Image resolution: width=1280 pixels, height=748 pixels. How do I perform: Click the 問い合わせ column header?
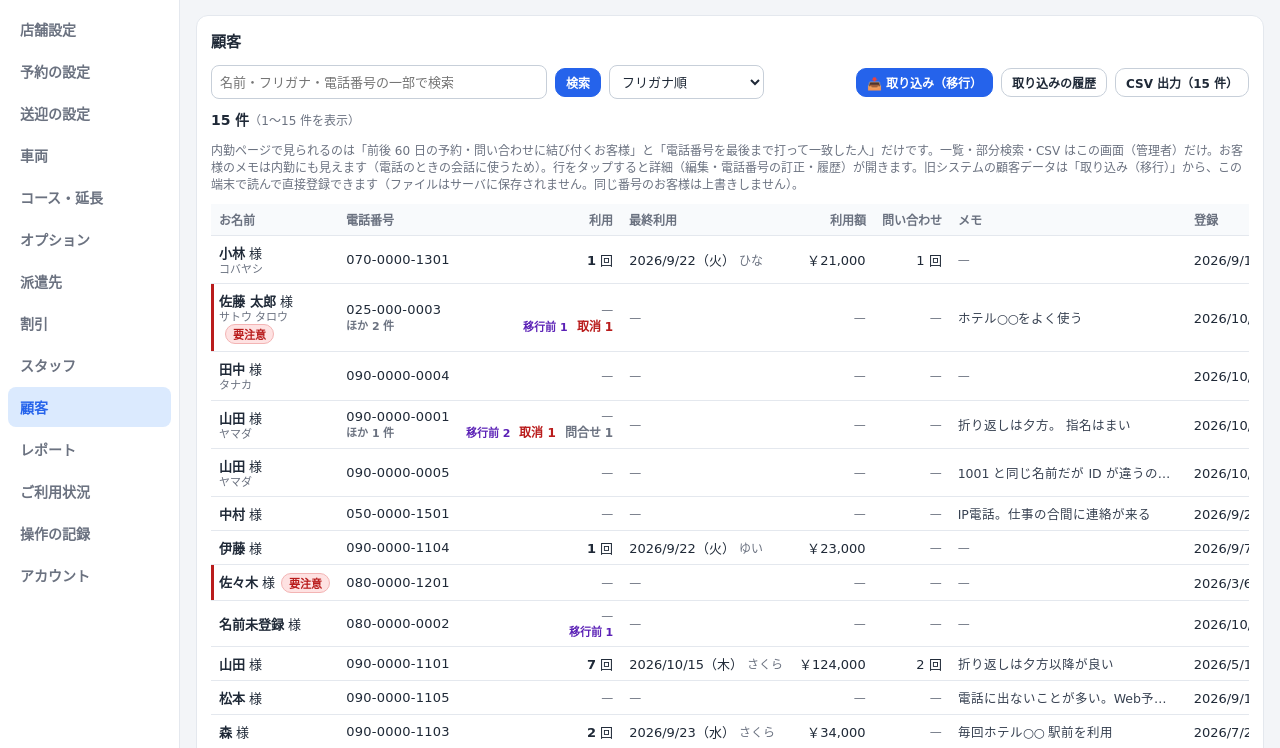912,220
